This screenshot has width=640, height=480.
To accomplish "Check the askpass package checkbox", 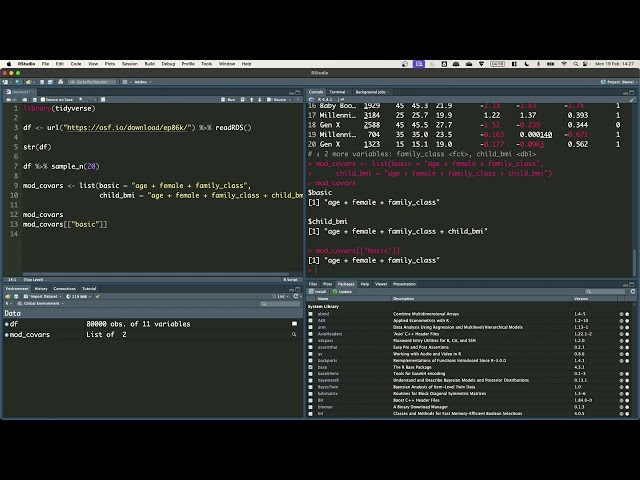I will point(311,340).
